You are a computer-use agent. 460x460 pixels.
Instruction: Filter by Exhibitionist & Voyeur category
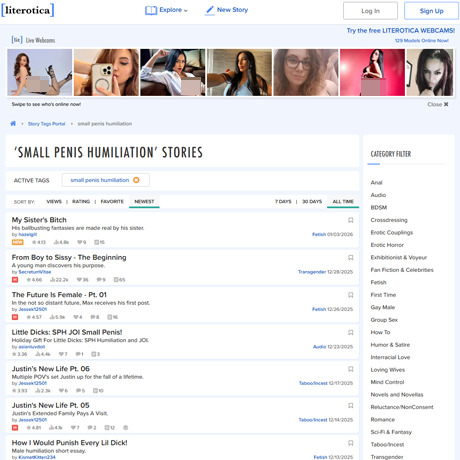[x=399, y=258]
